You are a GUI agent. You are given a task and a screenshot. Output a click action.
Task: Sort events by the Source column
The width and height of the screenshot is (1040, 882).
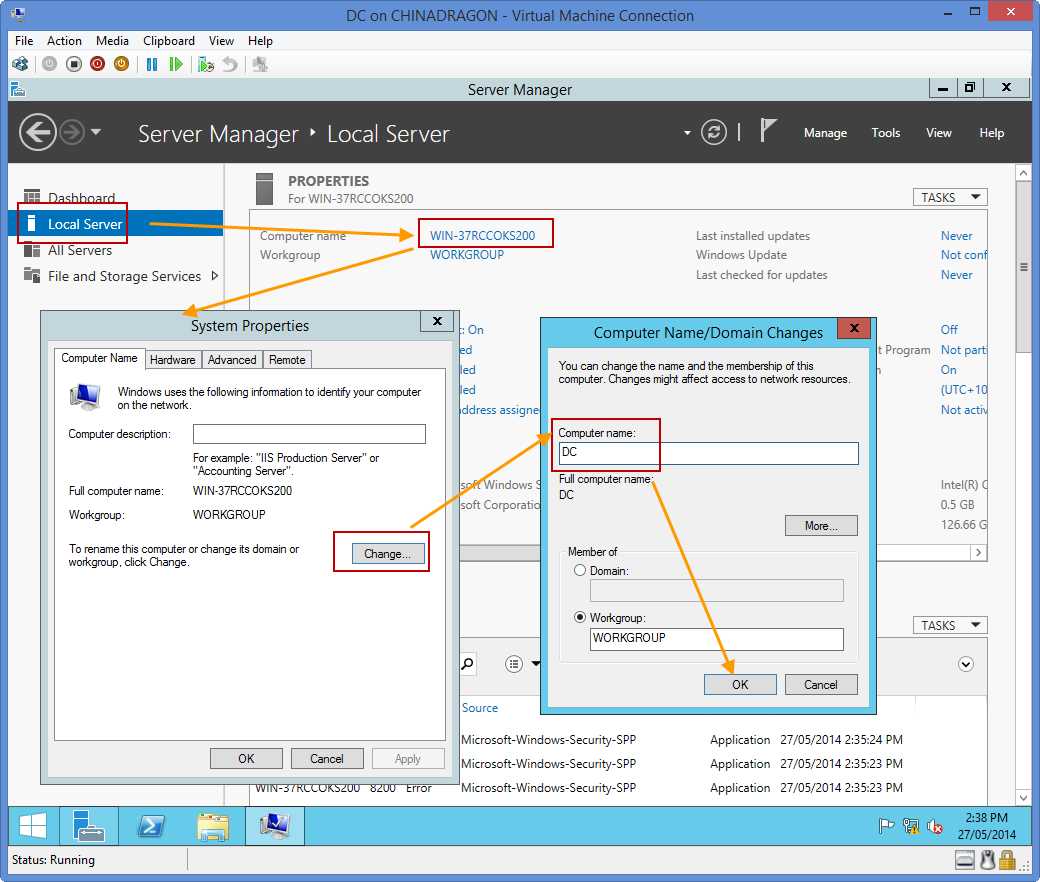(480, 708)
